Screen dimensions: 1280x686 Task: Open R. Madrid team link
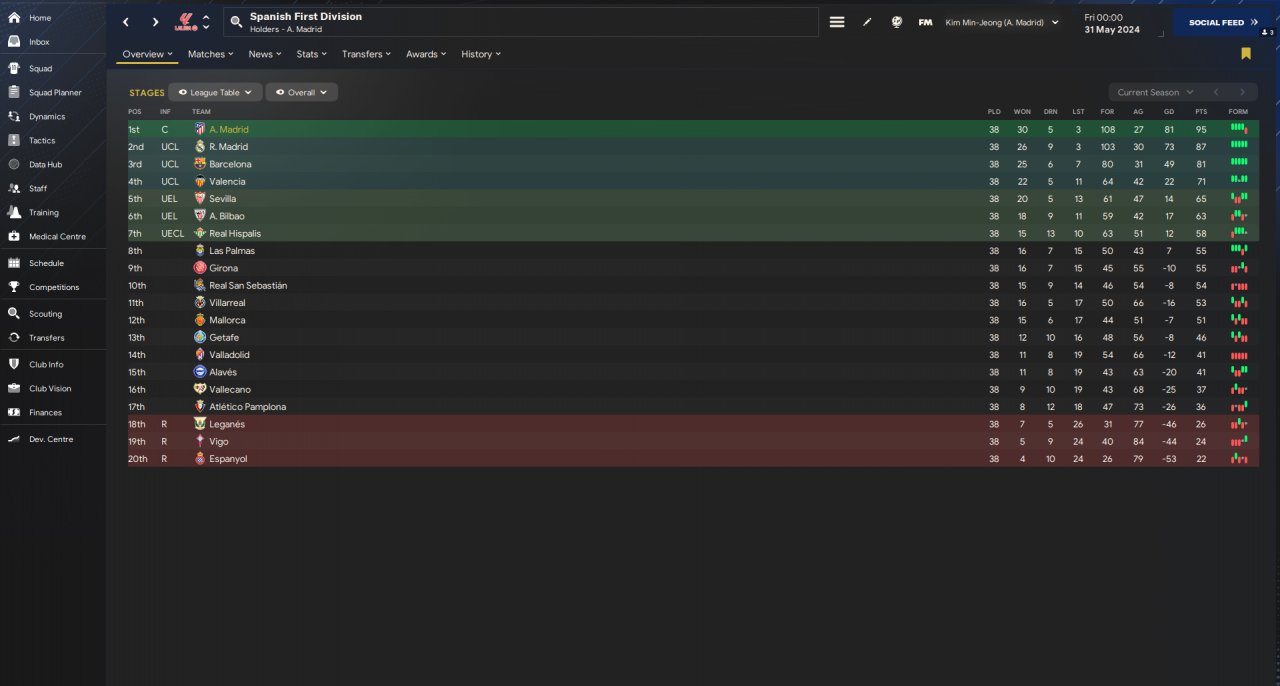229,147
